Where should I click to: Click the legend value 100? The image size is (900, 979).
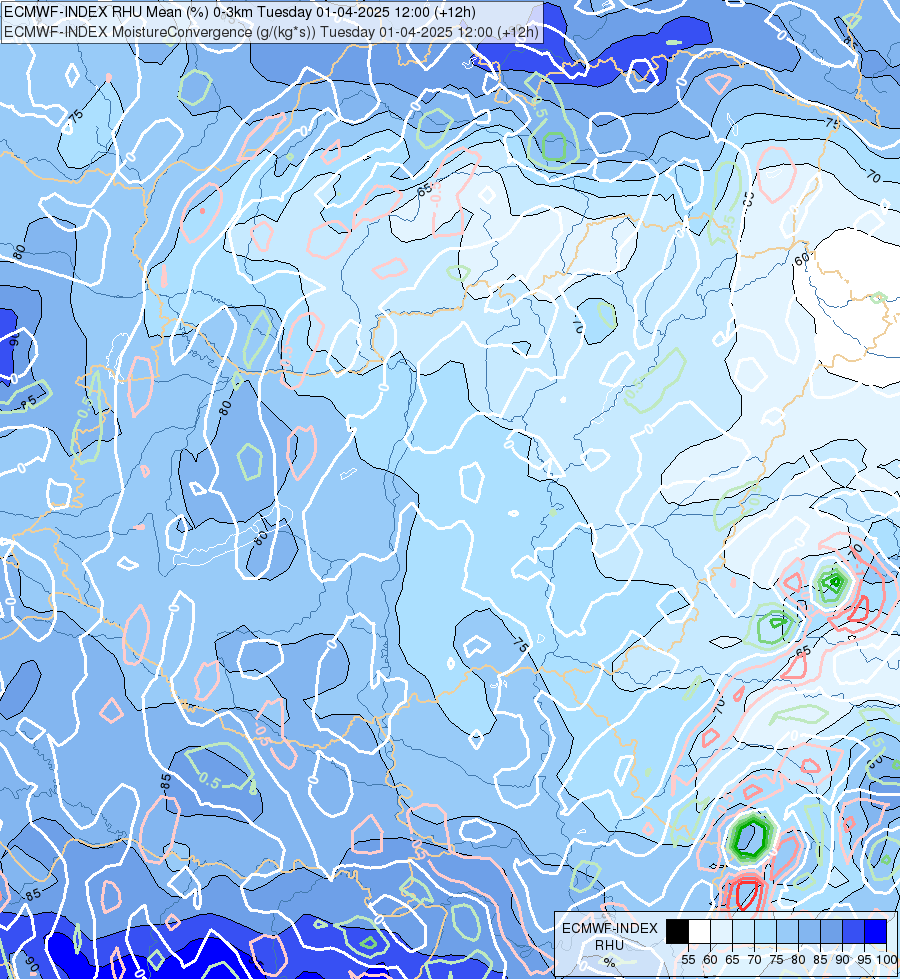click(887, 960)
